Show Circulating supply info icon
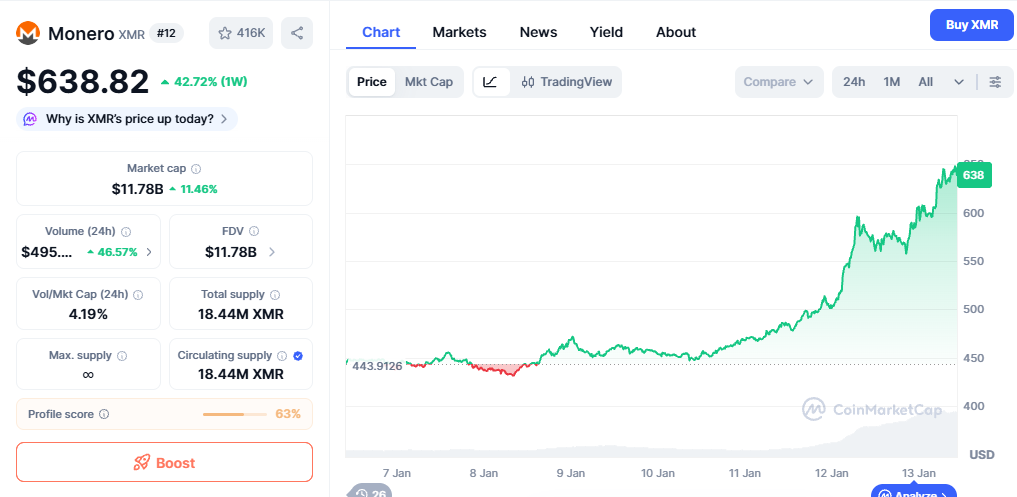The height and width of the screenshot is (497, 1017). click(x=282, y=356)
